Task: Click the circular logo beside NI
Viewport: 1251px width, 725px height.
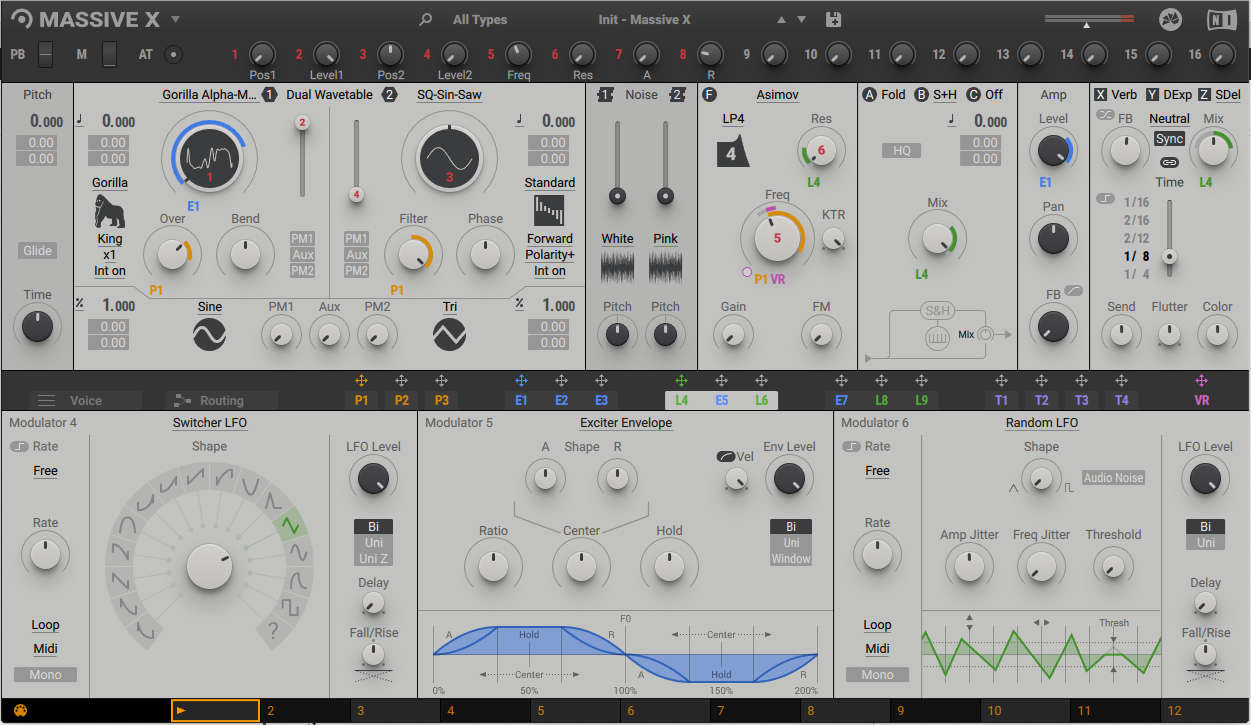Action: pyautogui.click(x=1170, y=20)
